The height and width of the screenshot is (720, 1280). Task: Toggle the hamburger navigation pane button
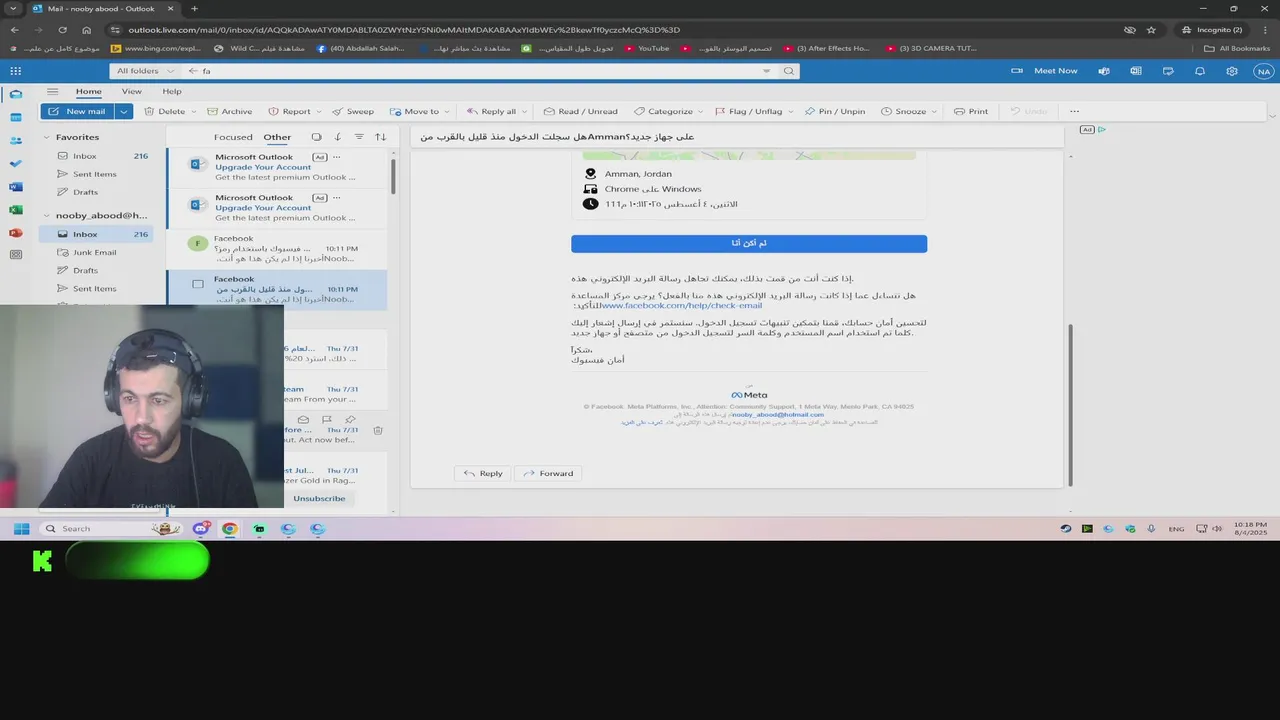click(52, 91)
